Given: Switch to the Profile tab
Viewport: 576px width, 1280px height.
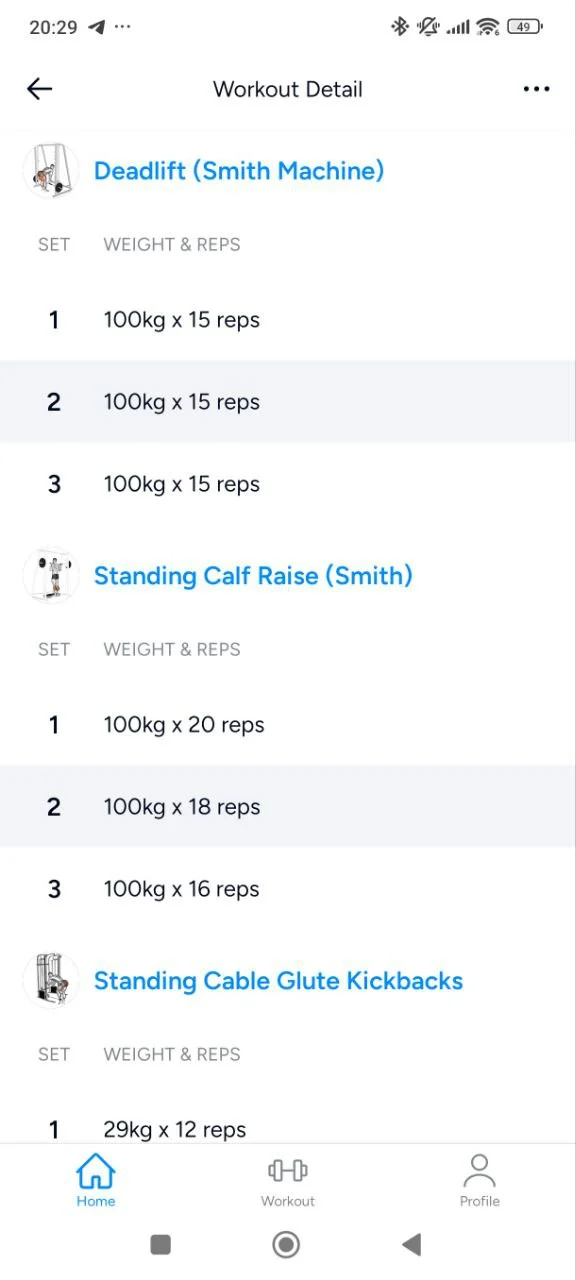Looking at the screenshot, I should (480, 1180).
